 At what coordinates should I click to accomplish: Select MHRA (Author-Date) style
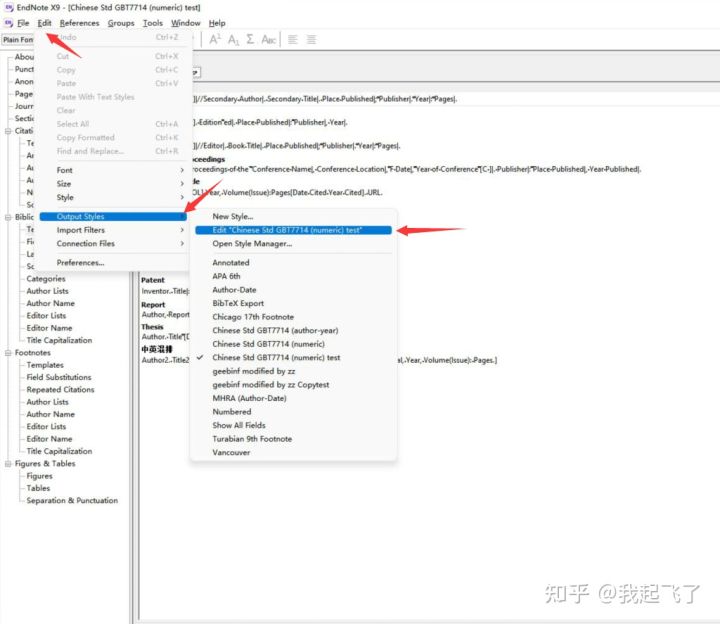[x=293, y=398]
